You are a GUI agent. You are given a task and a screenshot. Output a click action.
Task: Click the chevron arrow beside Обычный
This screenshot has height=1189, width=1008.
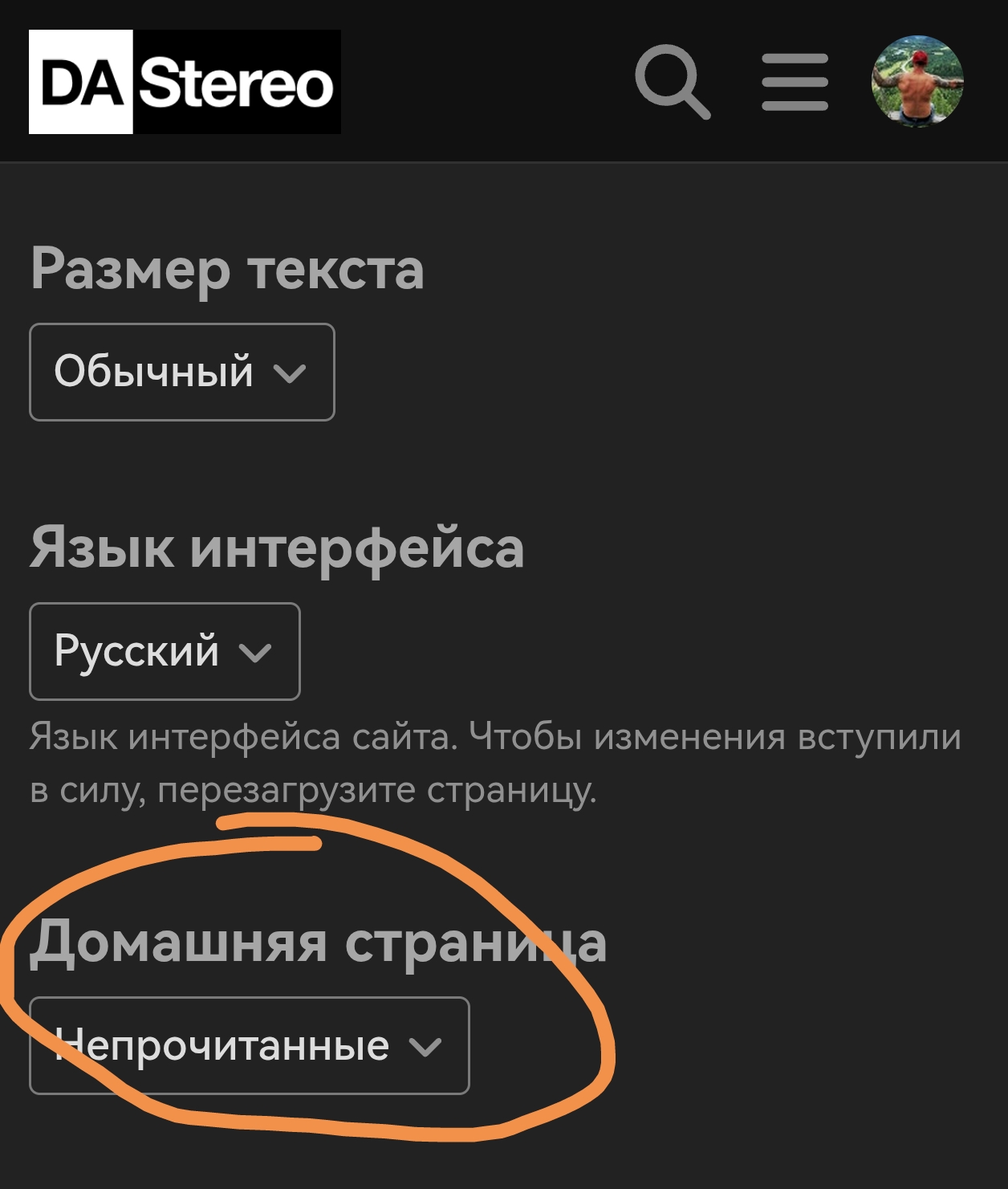click(290, 373)
